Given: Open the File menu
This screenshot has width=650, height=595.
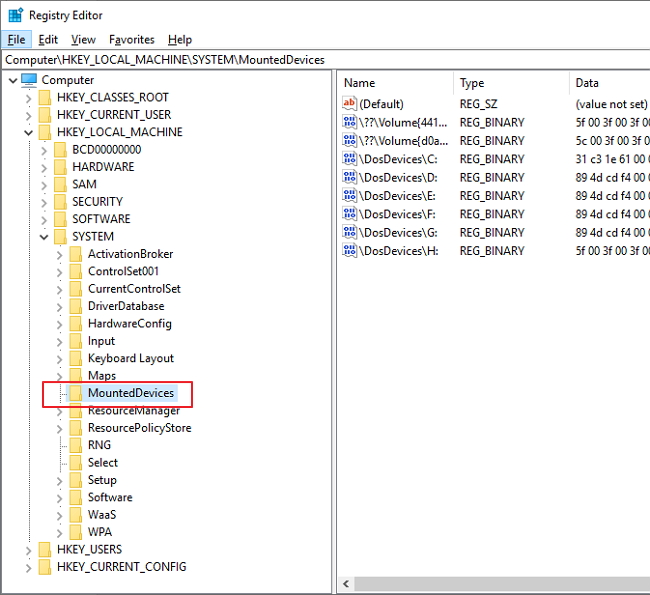Looking at the screenshot, I should pyautogui.click(x=16, y=40).
